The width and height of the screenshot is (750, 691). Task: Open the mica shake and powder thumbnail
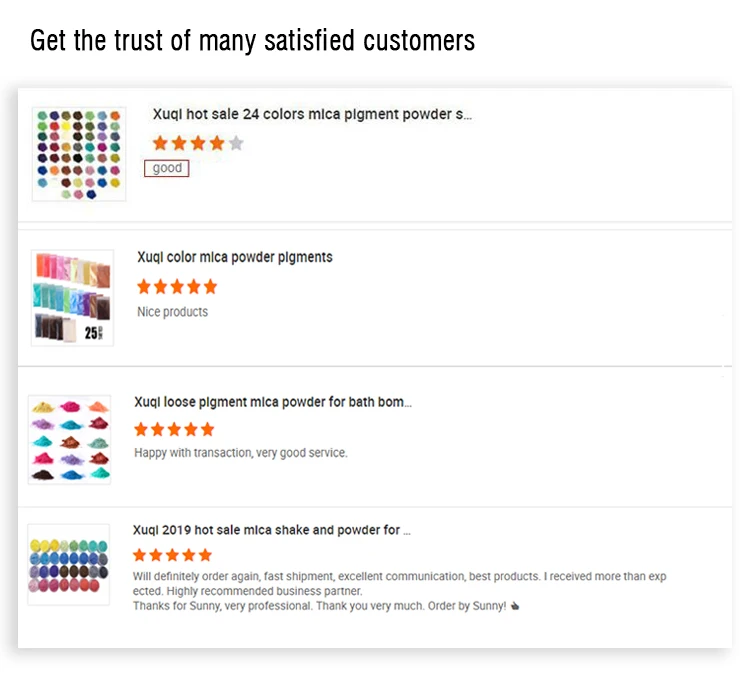[x=69, y=564]
